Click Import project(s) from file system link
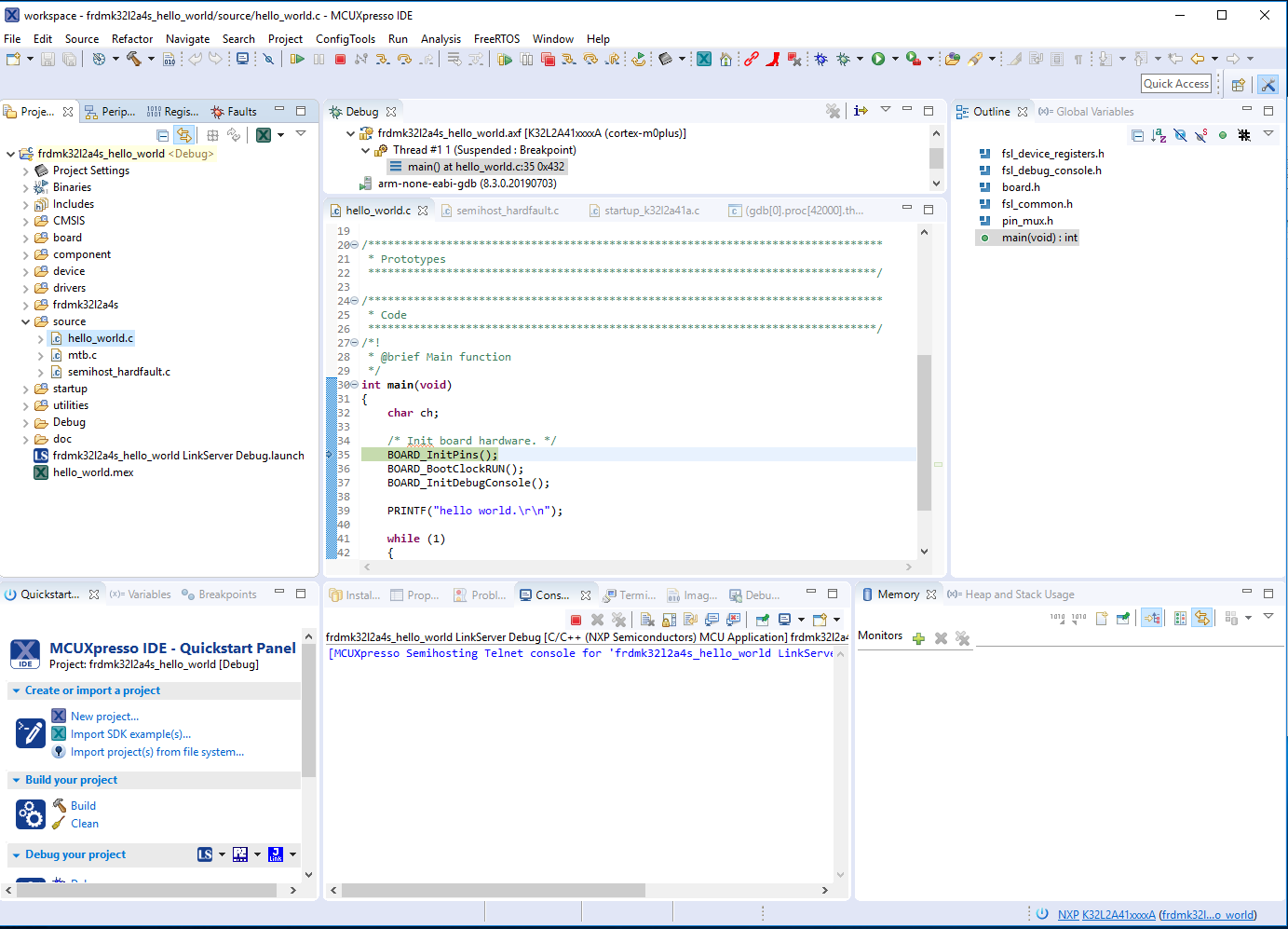The width and height of the screenshot is (1288, 929). pos(157,752)
